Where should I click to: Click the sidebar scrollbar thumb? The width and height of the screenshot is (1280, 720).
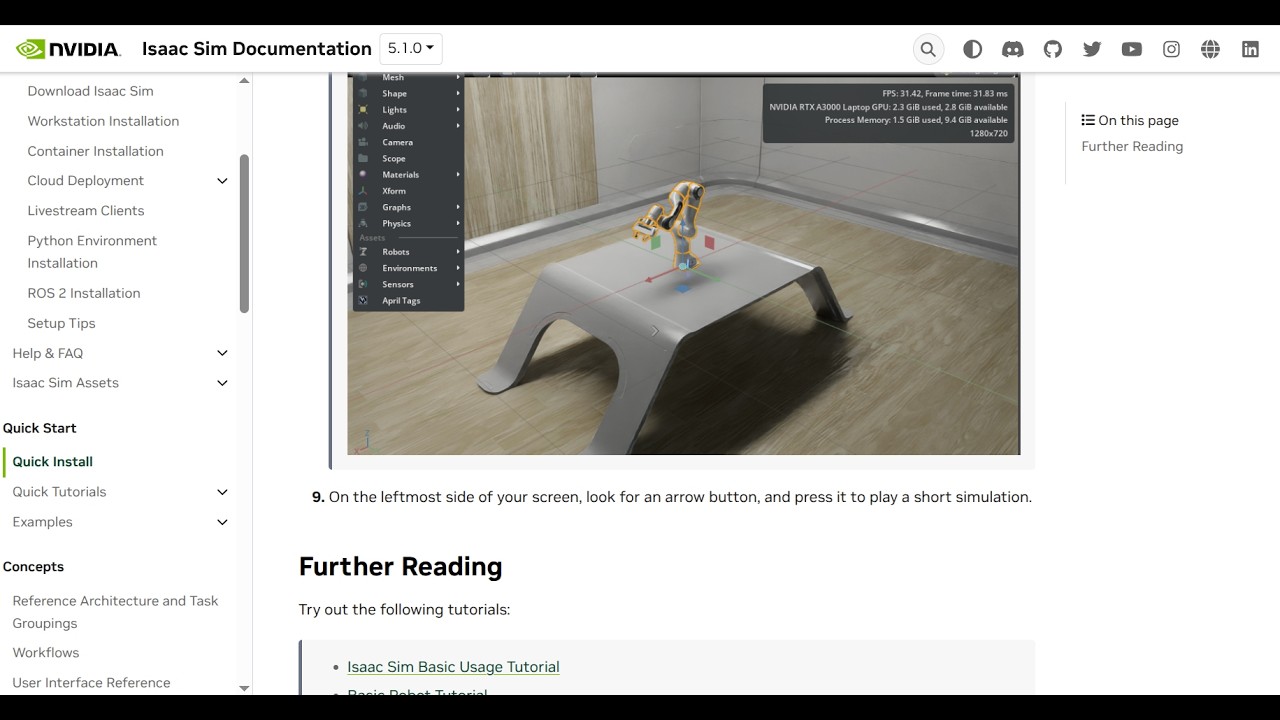(x=244, y=233)
